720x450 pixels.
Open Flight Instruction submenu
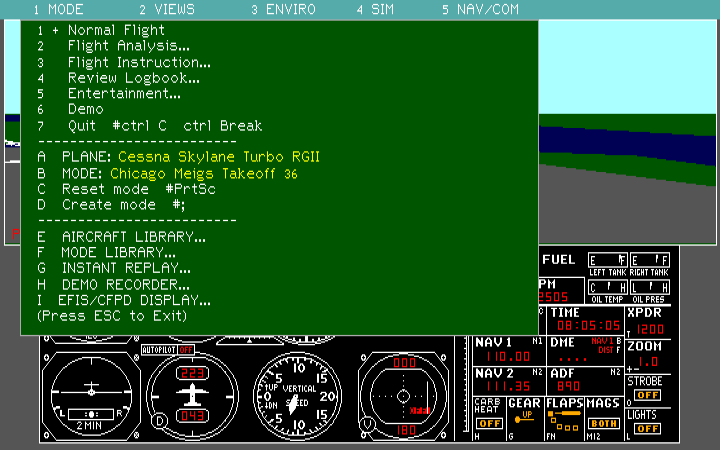click(x=124, y=62)
